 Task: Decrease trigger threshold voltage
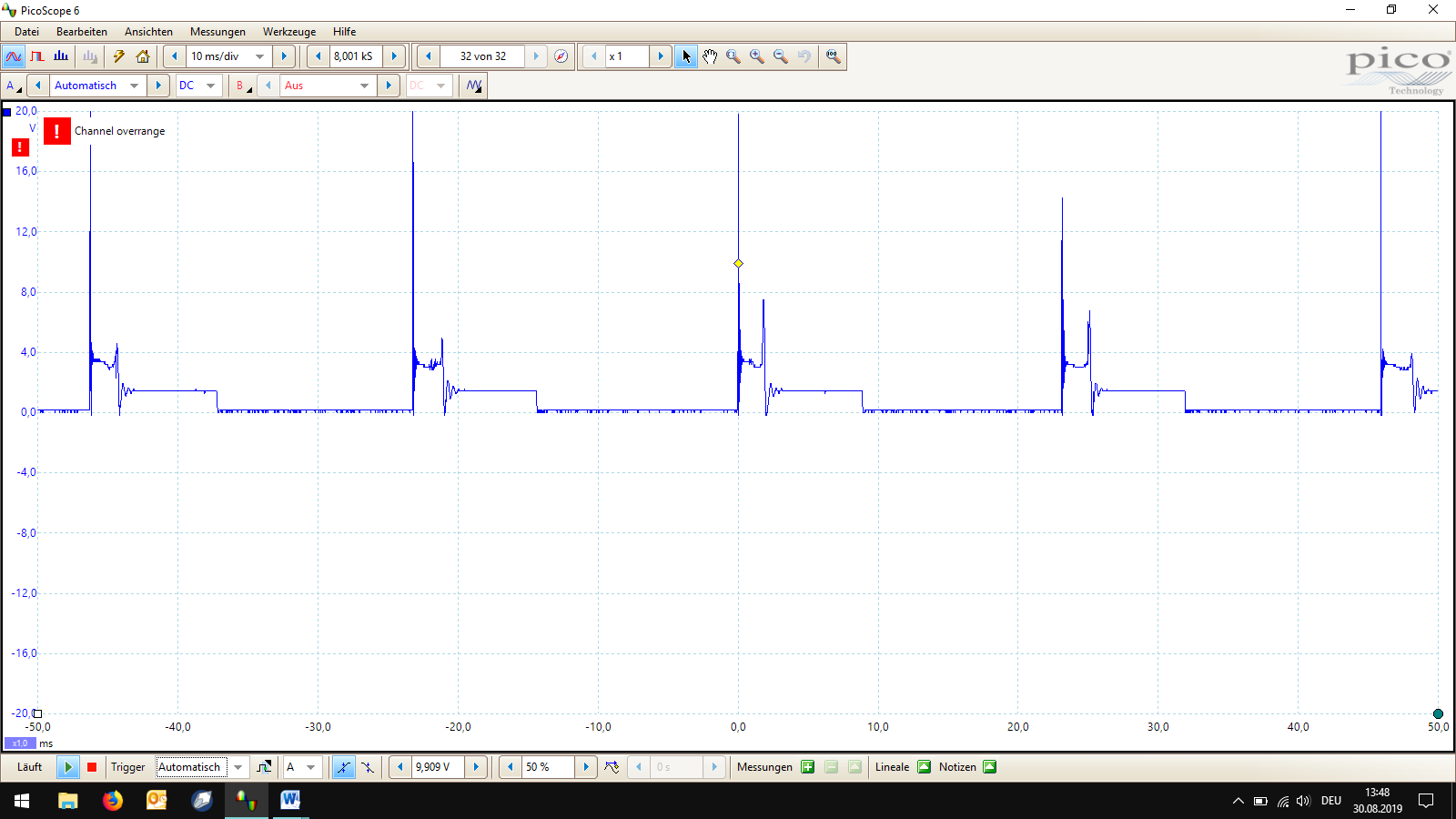click(399, 767)
